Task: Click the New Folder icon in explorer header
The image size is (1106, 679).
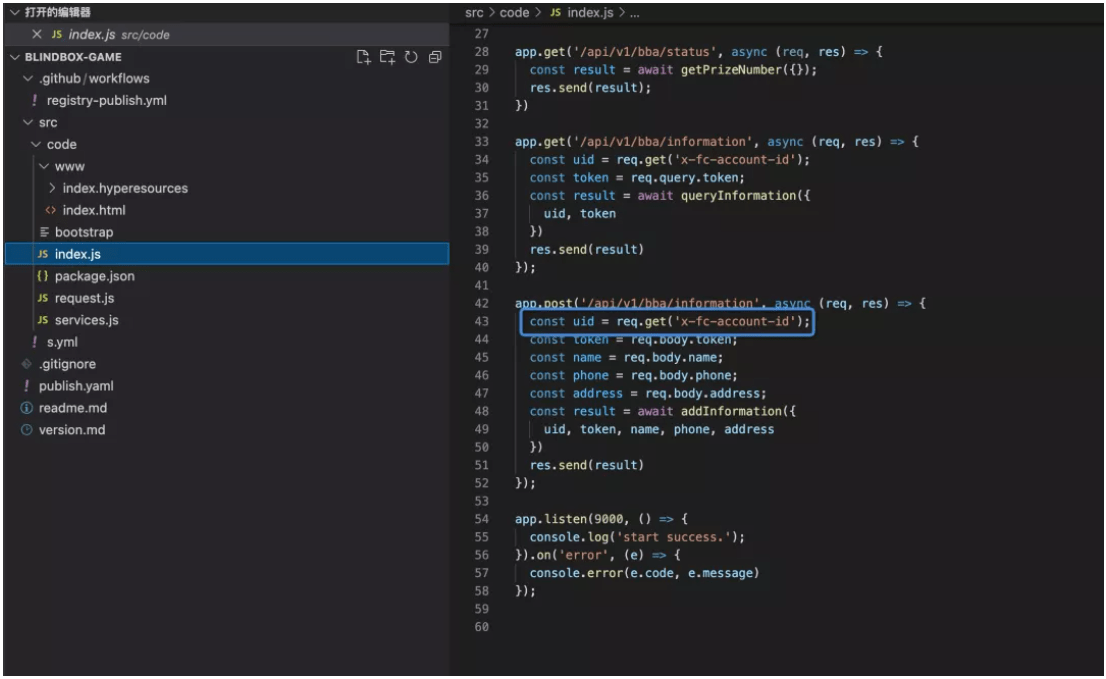Action: (387, 57)
